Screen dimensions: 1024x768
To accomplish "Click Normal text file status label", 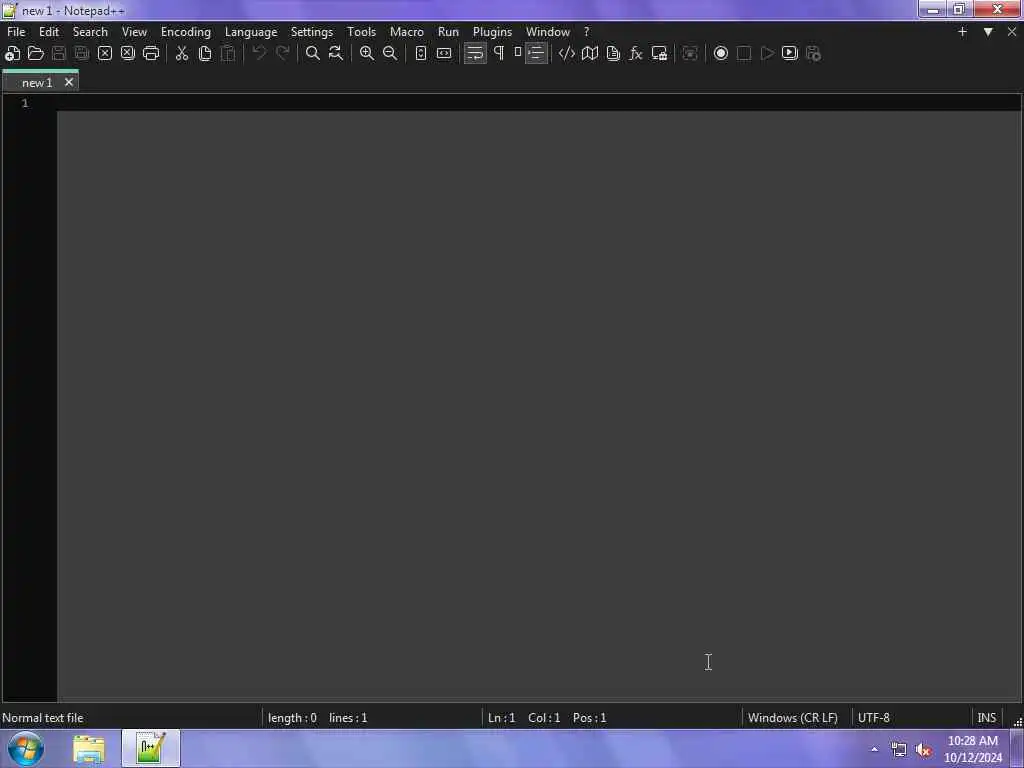I will click(42, 718).
